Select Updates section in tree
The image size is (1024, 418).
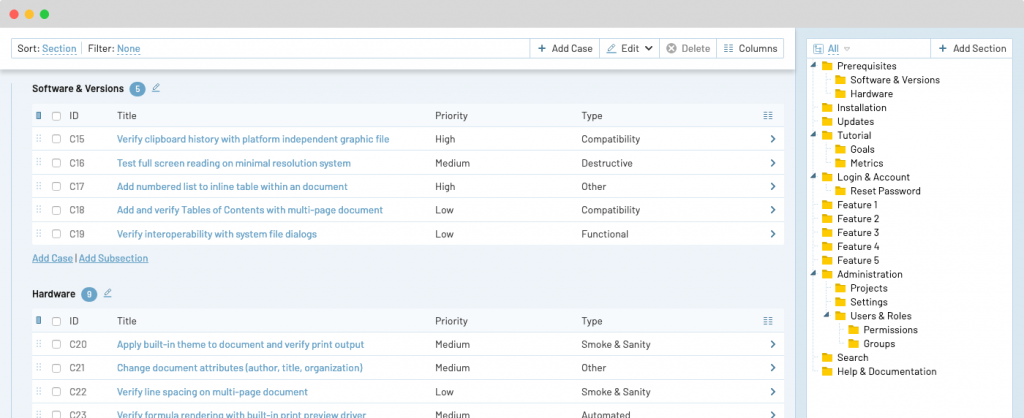pyautogui.click(x=856, y=121)
